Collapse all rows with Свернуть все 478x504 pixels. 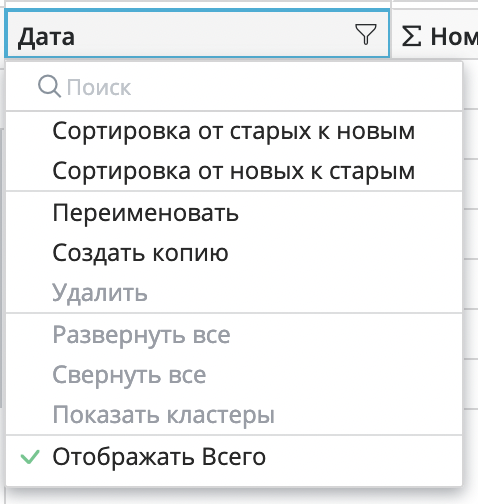pos(234,375)
